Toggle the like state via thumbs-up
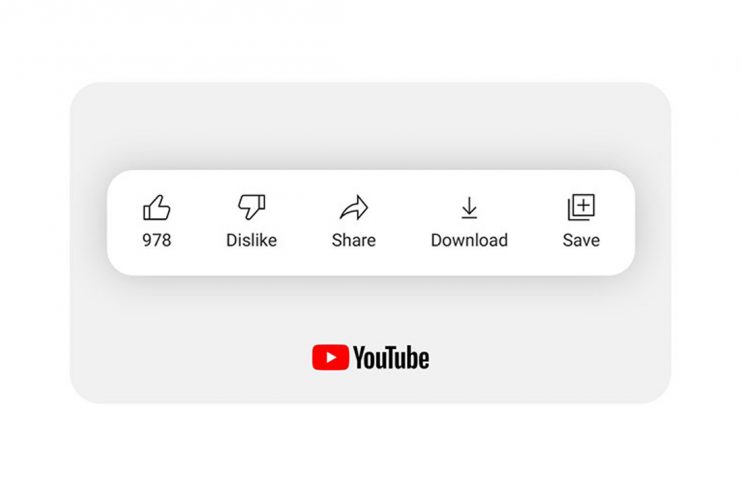The height and width of the screenshot is (486, 741). coord(156,208)
